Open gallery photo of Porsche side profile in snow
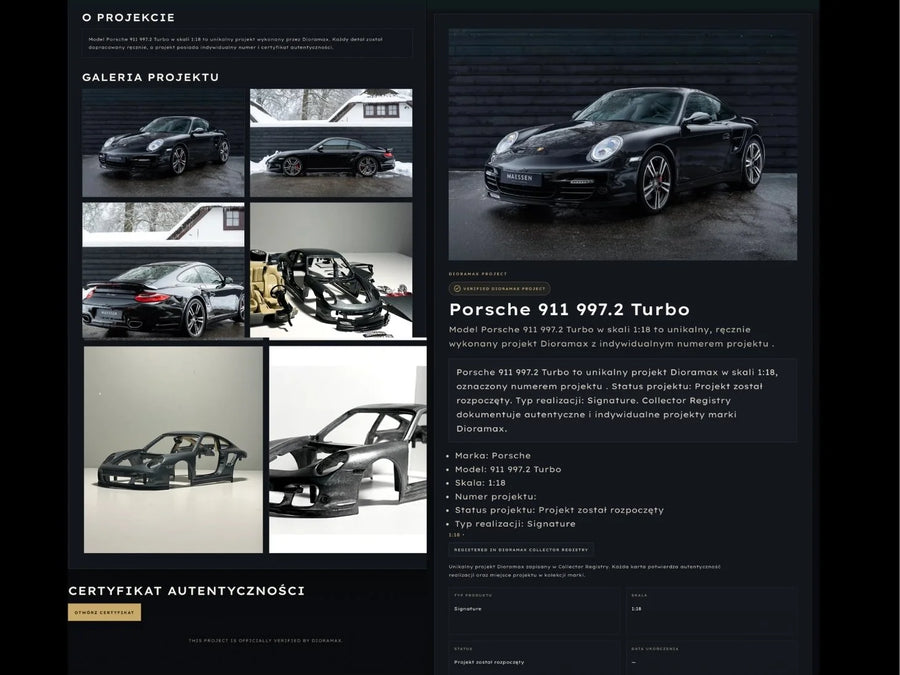The height and width of the screenshot is (675, 900). click(331, 143)
